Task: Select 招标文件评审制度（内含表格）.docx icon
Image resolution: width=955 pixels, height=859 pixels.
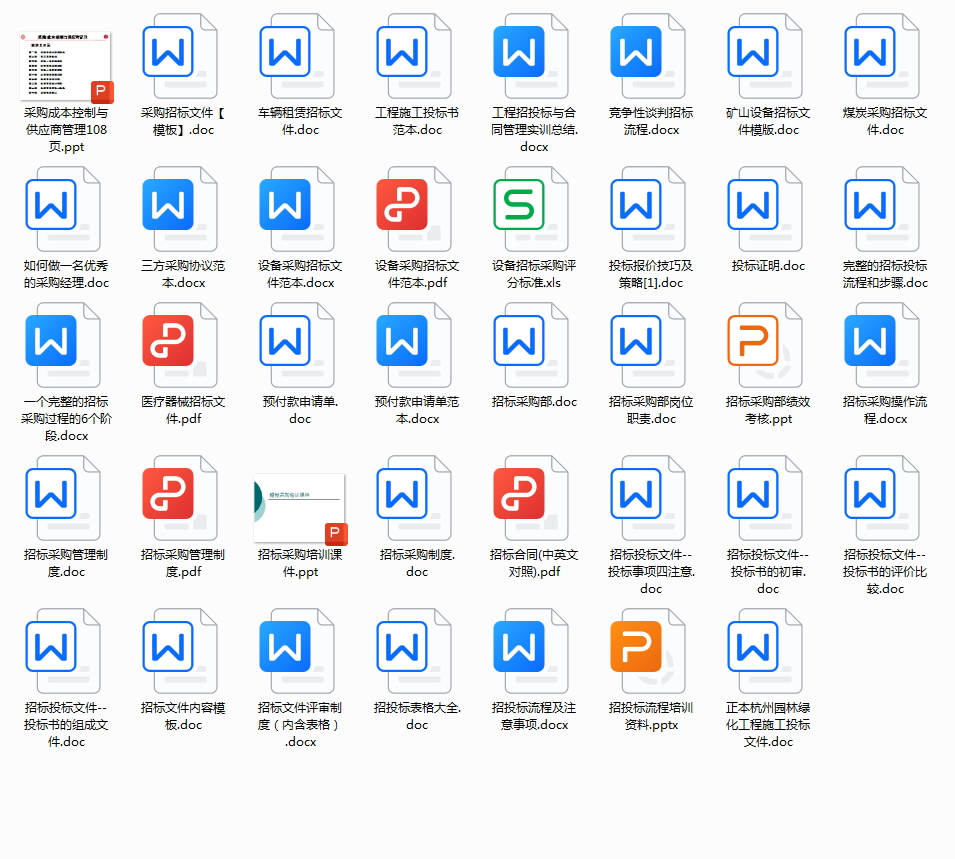Action: pos(297,651)
